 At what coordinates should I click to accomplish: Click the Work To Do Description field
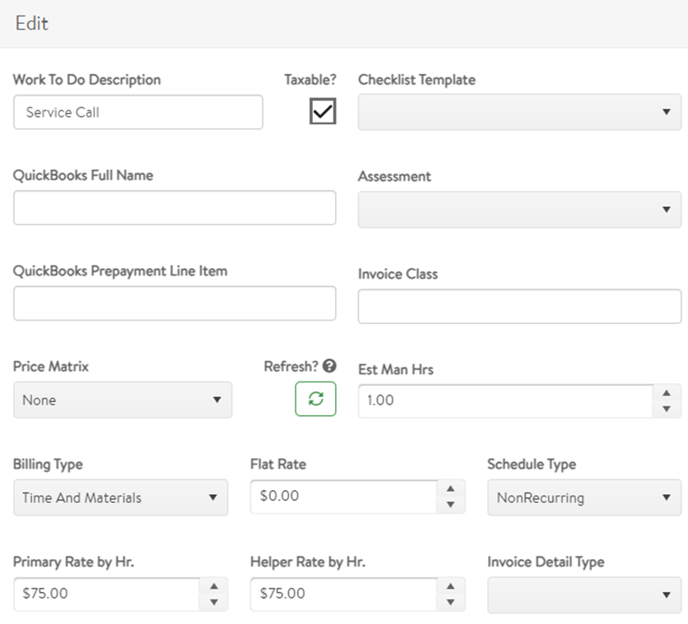pos(138,112)
